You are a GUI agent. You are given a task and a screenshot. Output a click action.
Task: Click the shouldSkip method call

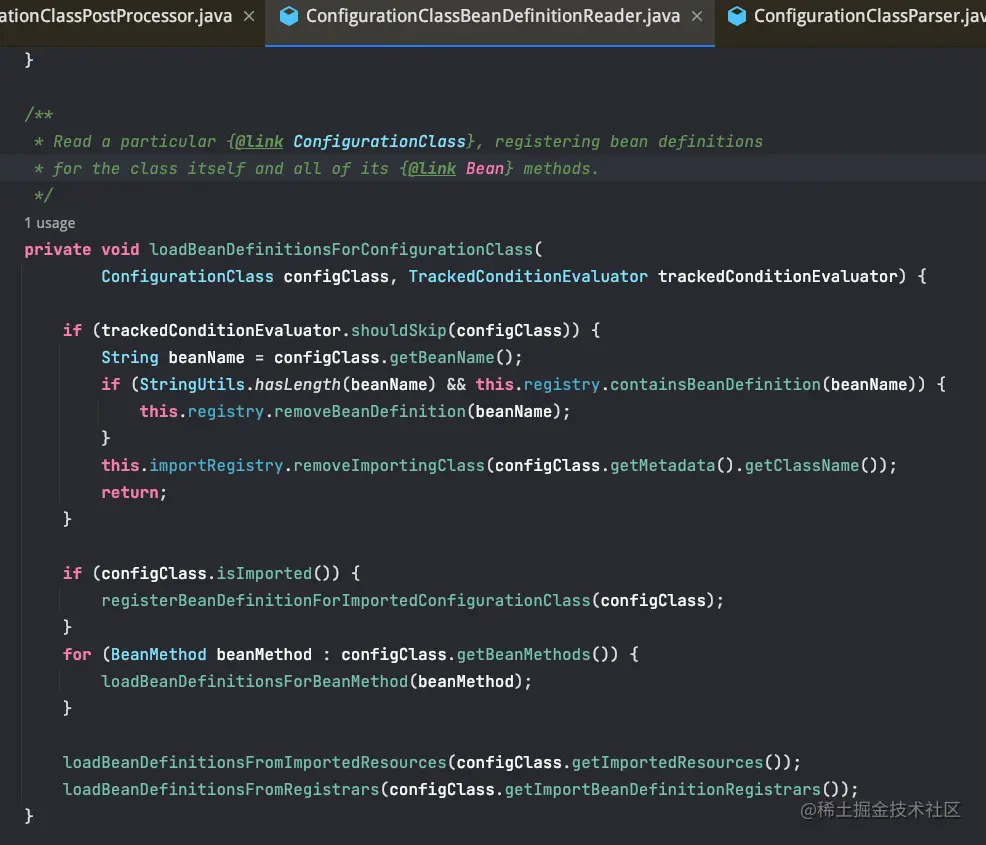click(x=398, y=331)
